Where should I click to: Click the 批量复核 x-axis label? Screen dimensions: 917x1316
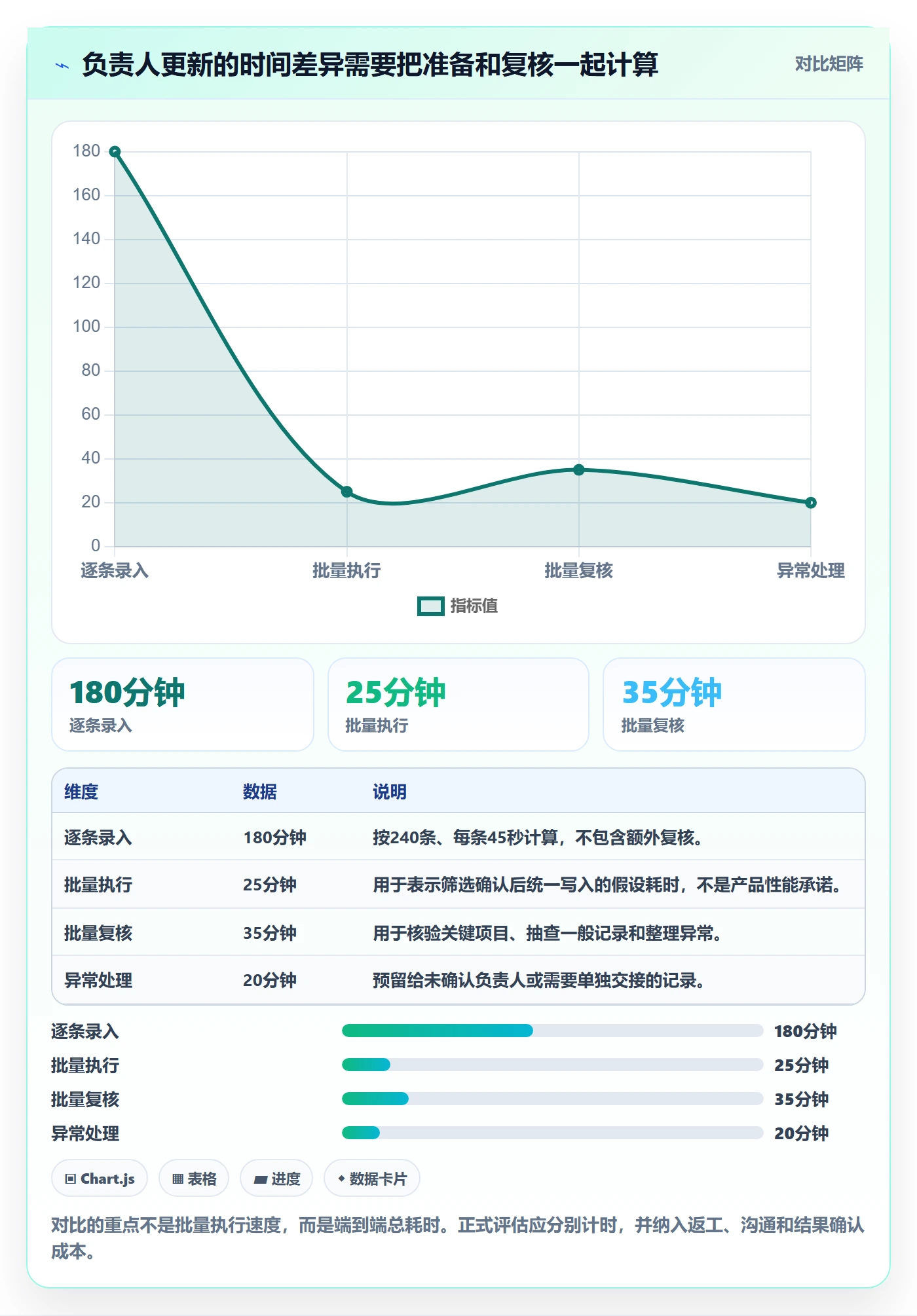[579, 571]
